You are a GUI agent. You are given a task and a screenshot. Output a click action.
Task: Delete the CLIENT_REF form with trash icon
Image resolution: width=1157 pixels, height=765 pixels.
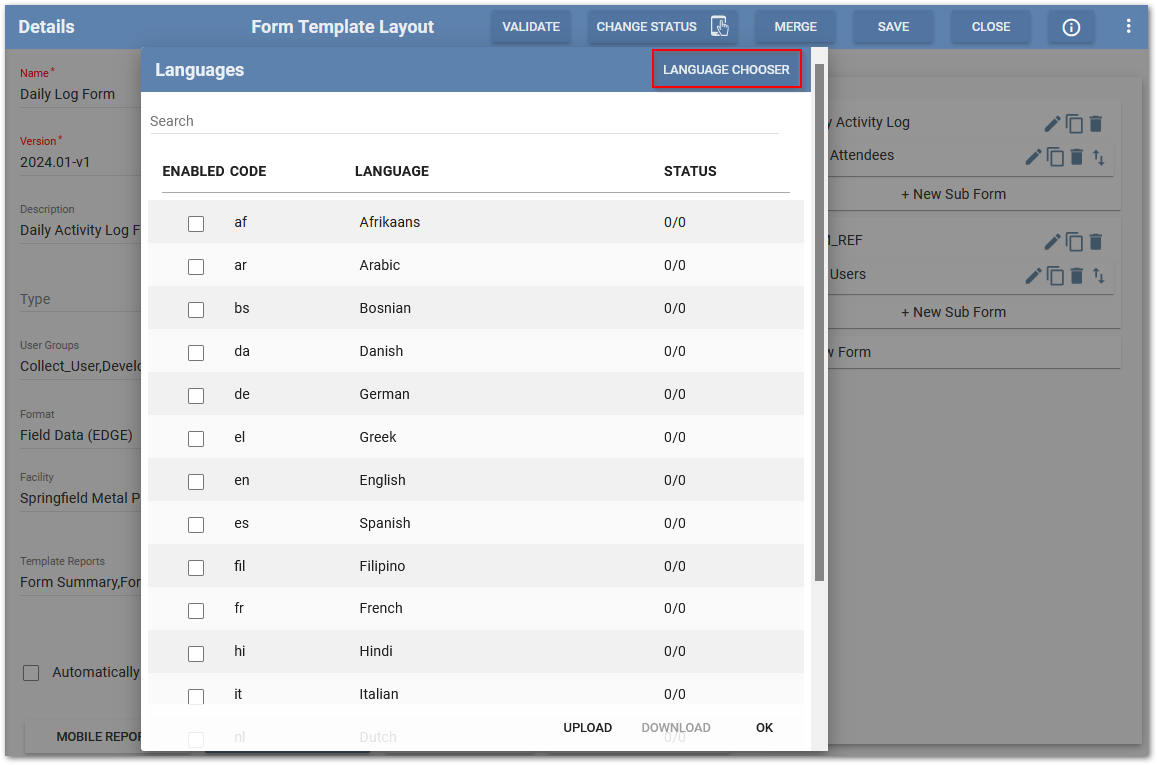coord(1096,241)
